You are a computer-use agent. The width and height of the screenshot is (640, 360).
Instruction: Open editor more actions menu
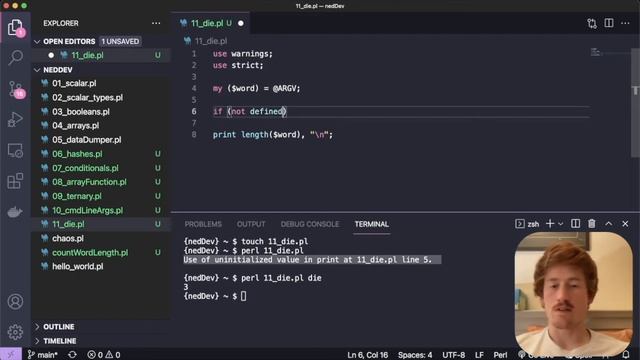625,23
